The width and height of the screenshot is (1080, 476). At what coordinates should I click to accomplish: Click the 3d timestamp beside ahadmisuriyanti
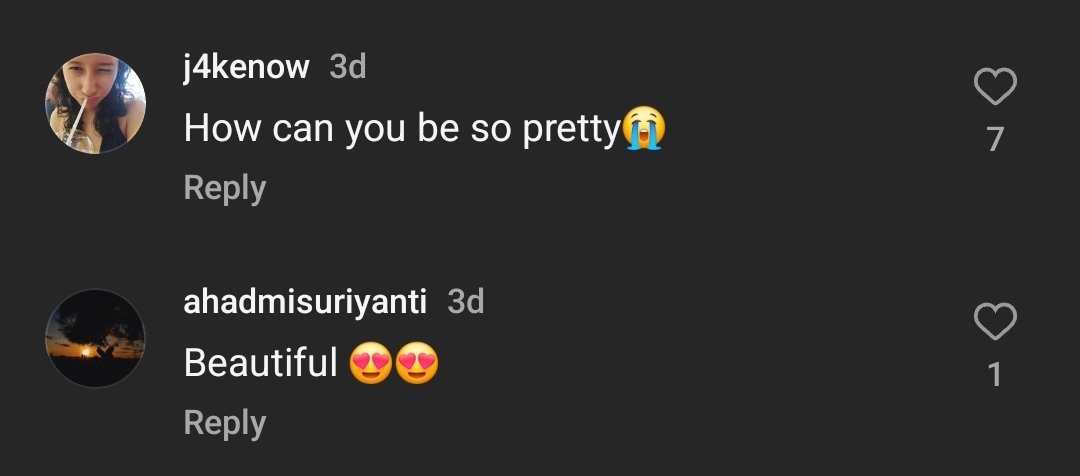[x=465, y=302]
